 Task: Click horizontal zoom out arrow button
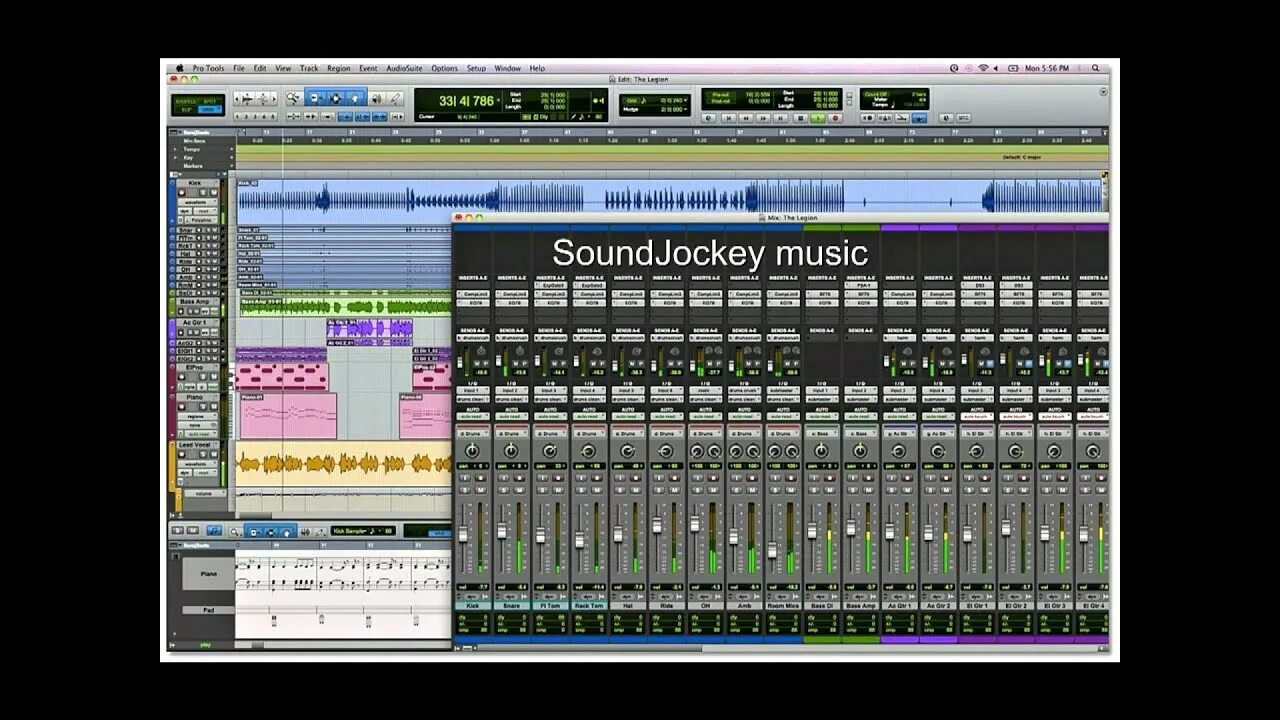tap(237, 99)
